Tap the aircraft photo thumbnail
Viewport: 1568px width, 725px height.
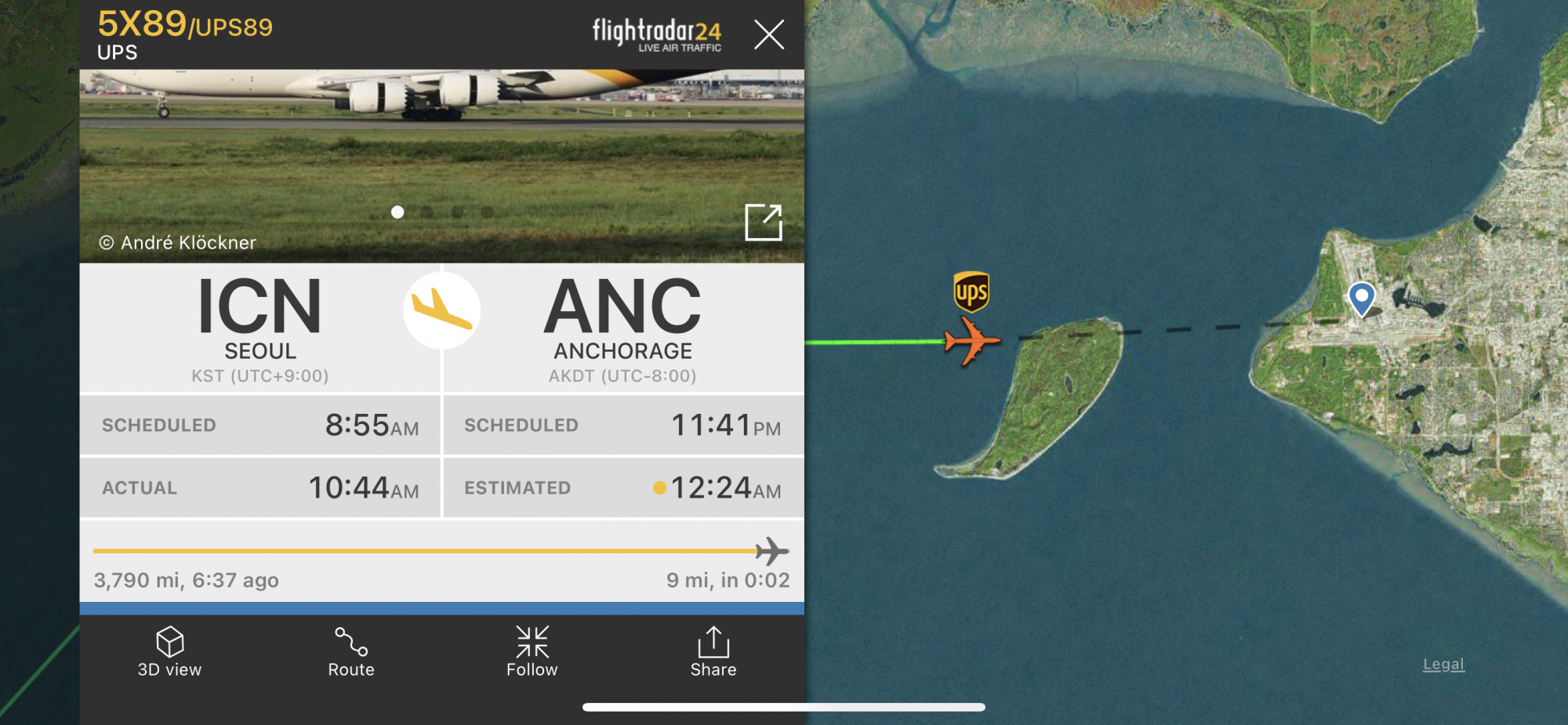tap(441, 165)
